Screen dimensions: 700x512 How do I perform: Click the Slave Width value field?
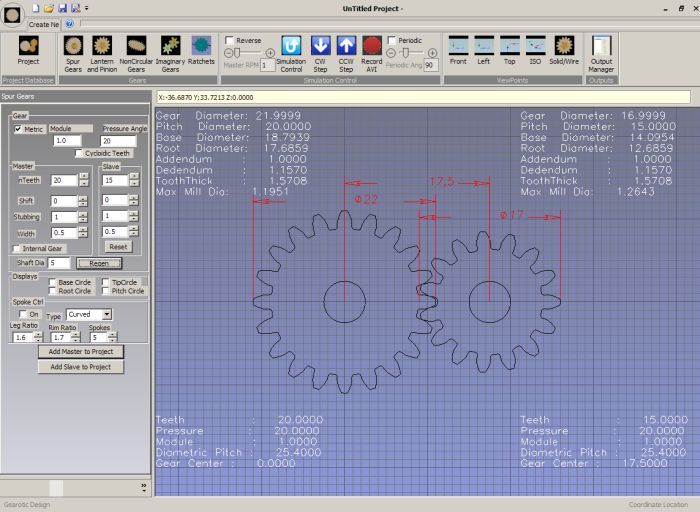point(116,232)
